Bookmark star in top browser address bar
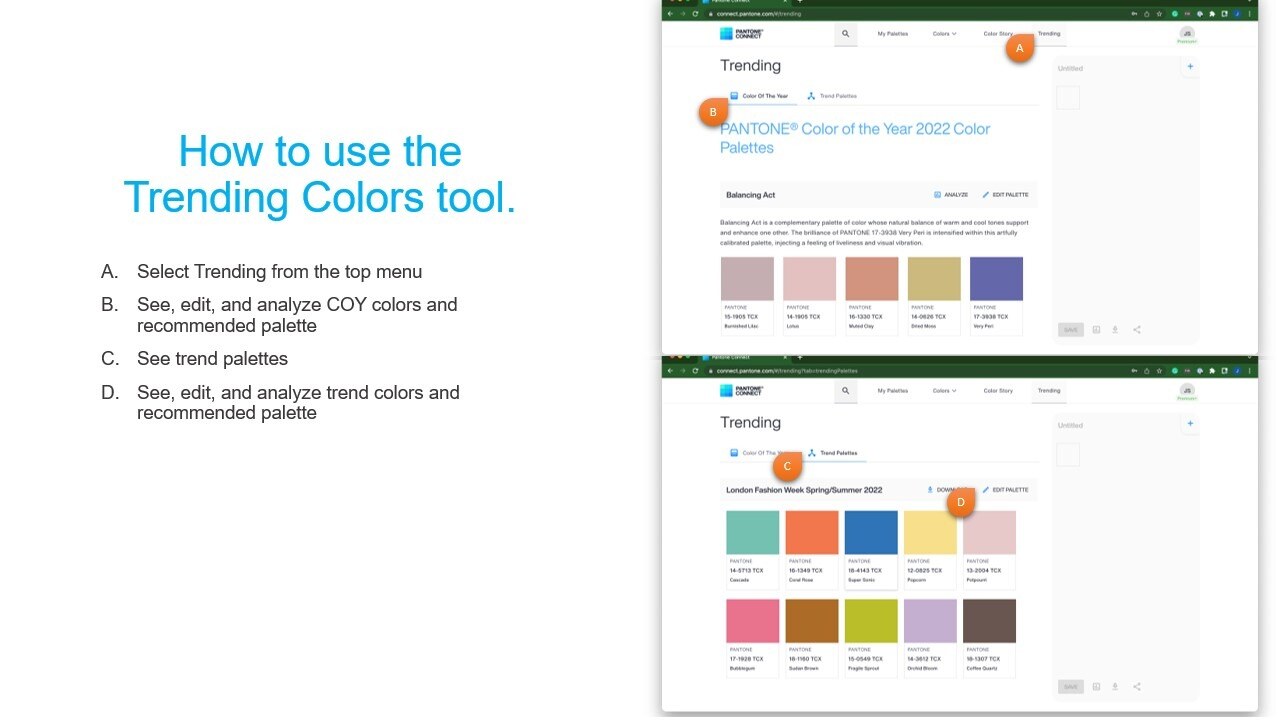Screen dimensions: 1280x720 [x=1158, y=13]
